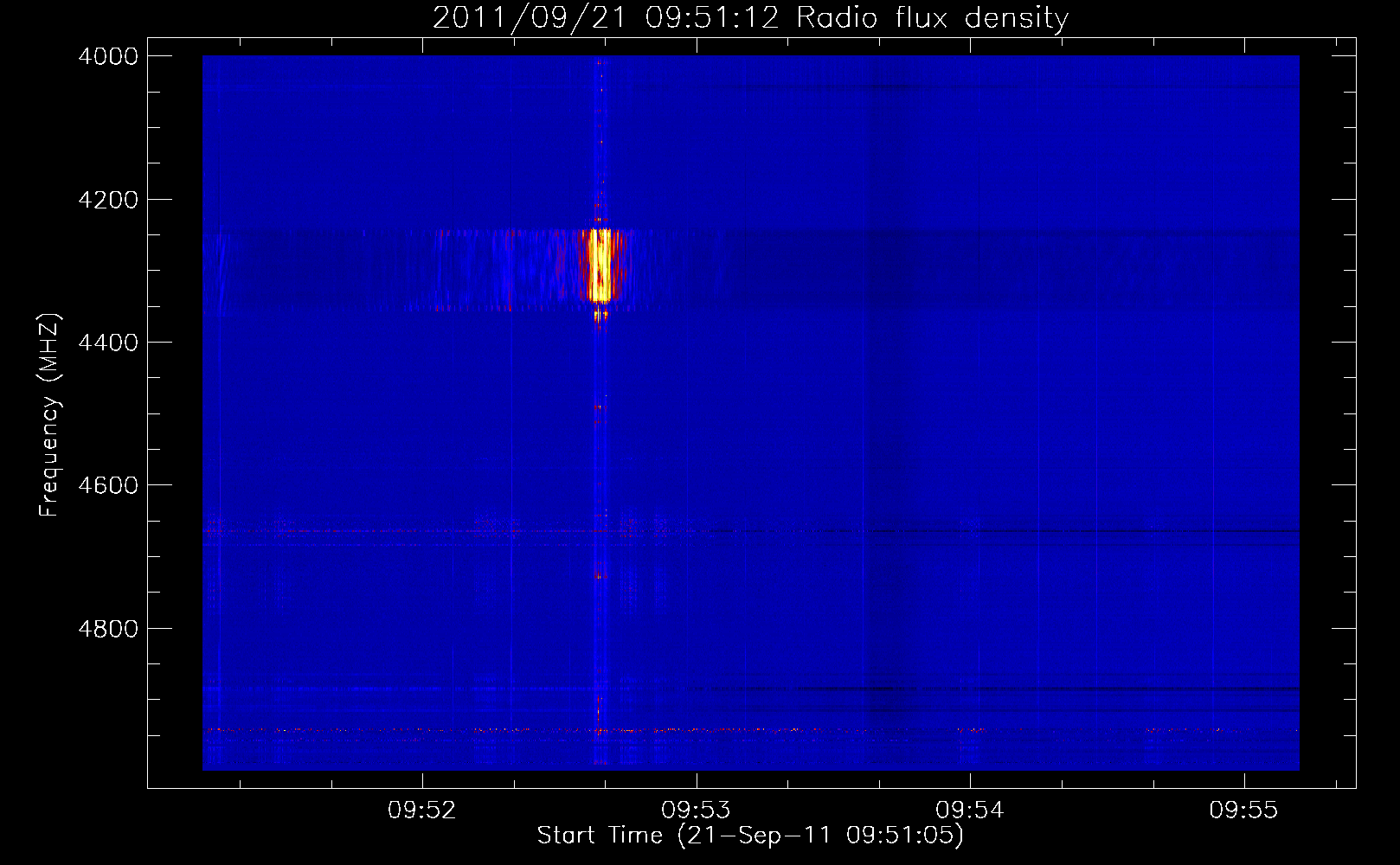Click the plot title "Radio flux density"
Screen dimensions: 1400x865
pyautogui.click(x=932, y=18)
